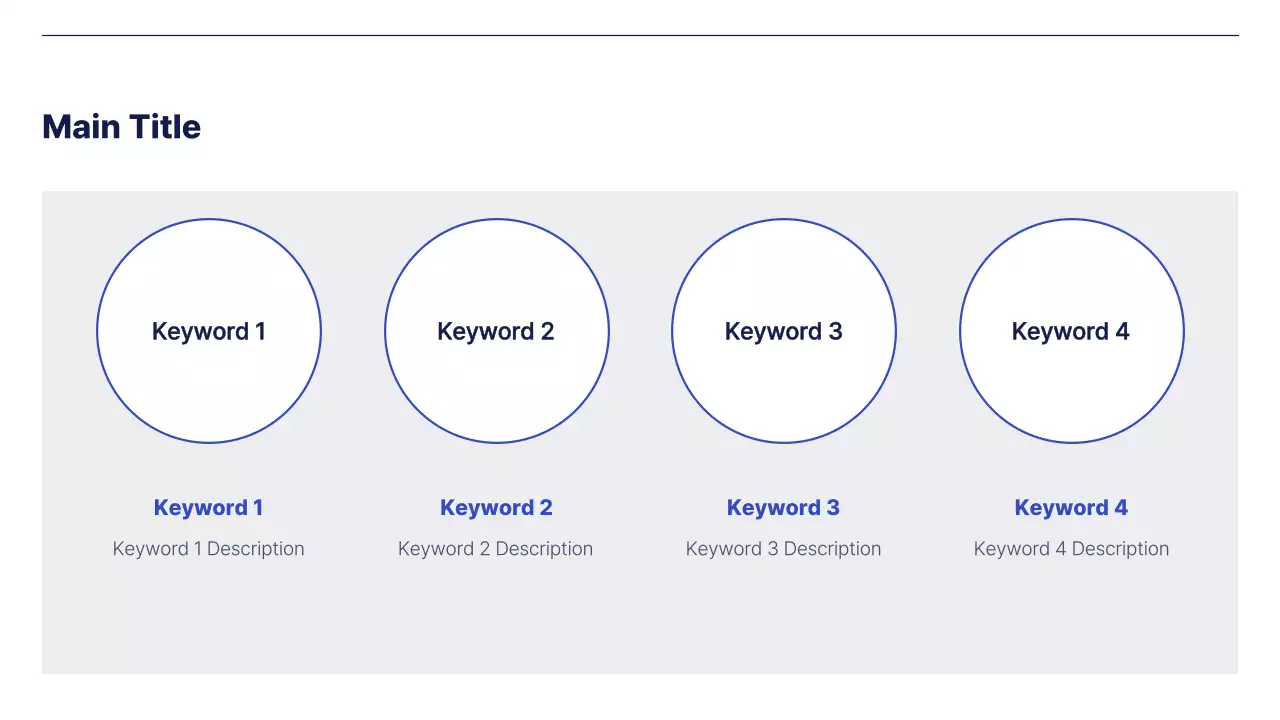Click the dark Keyword 1 label inside circle
1280x720 pixels.
coord(208,332)
